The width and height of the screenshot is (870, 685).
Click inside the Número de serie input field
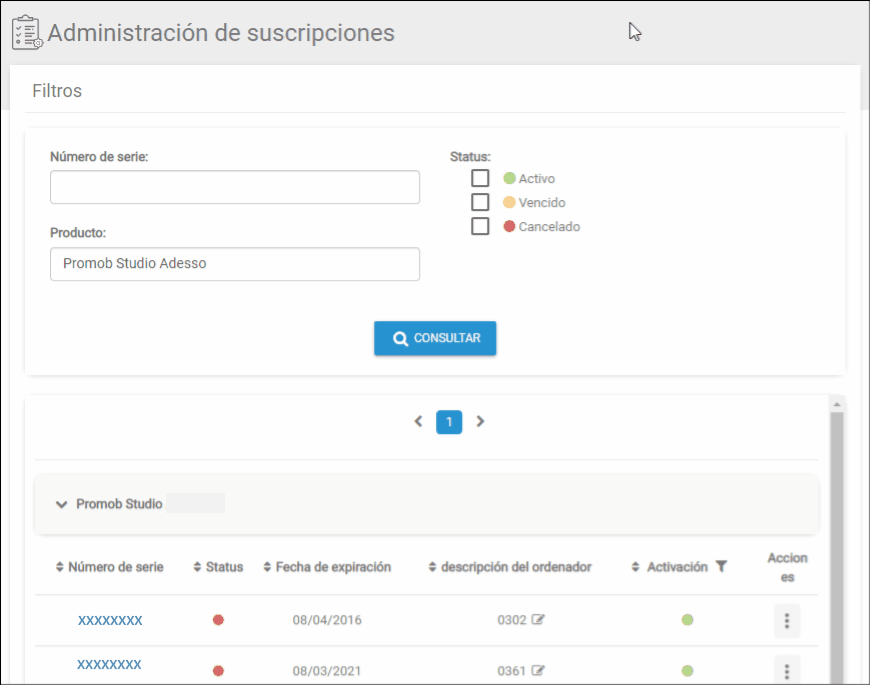[235, 187]
